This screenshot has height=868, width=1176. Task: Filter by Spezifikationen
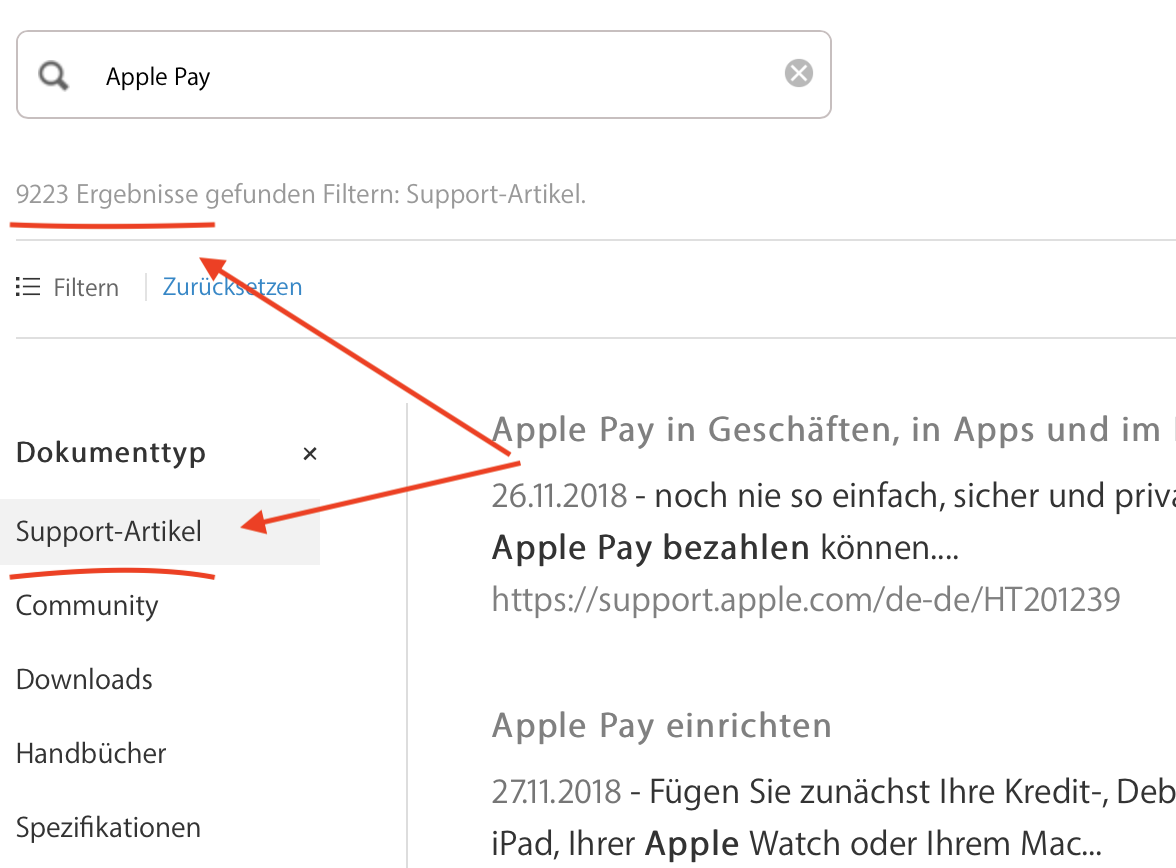tap(109, 827)
